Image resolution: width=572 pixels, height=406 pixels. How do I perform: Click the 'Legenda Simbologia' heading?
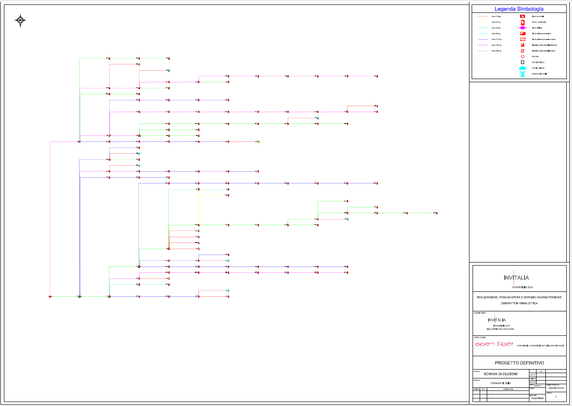(519, 9)
